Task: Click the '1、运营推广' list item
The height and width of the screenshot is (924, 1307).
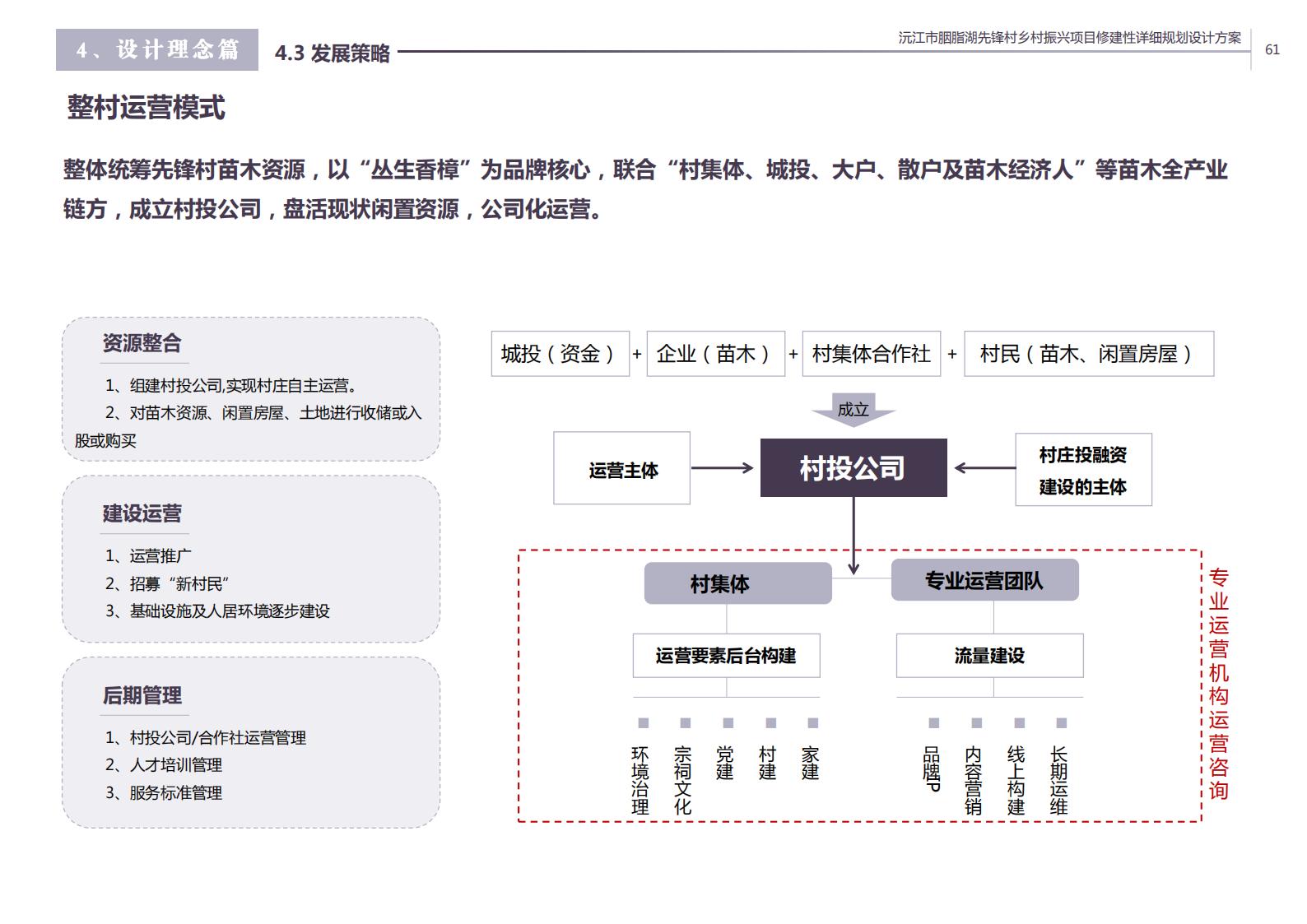Action: pyautogui.click(x=148, y=556)
